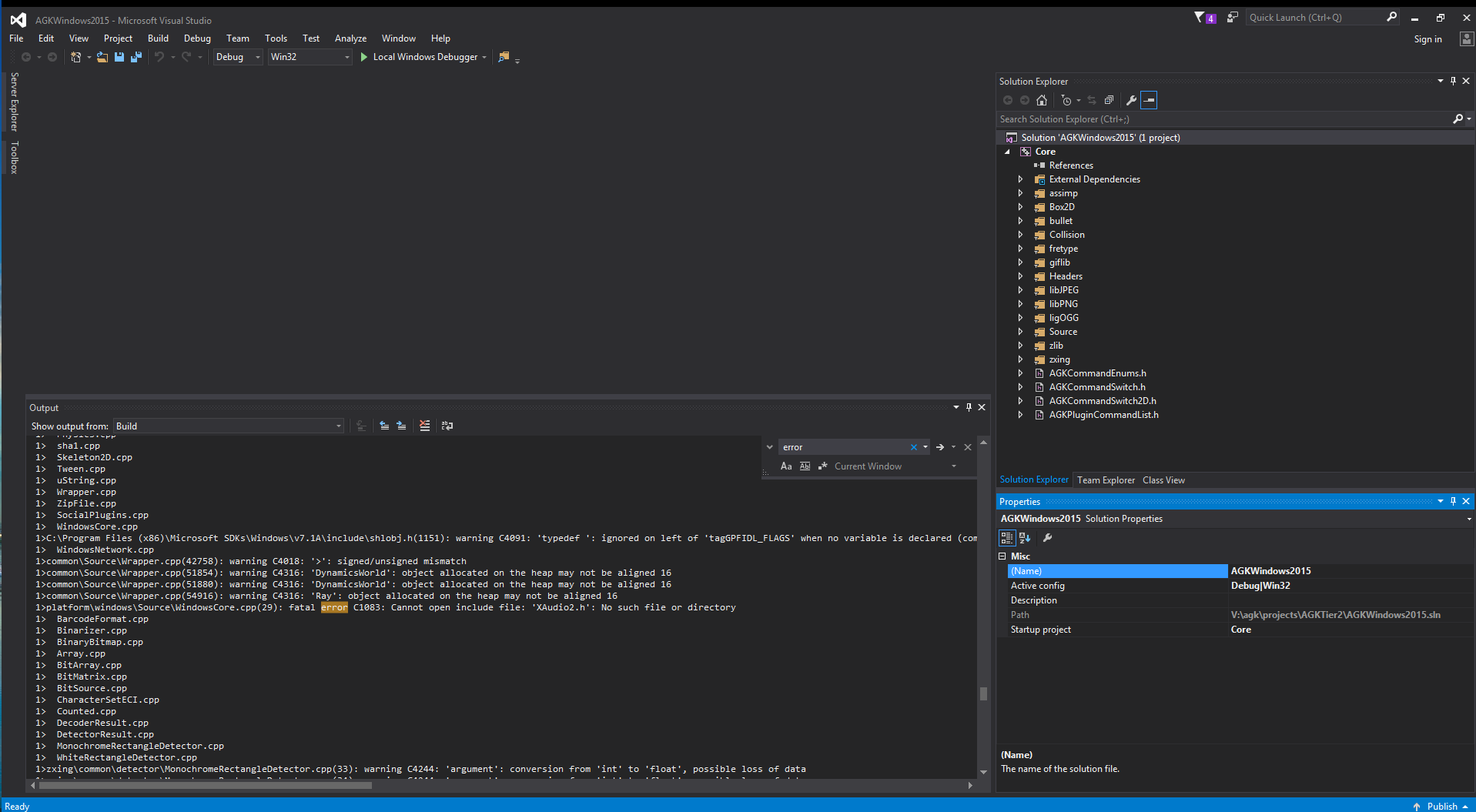Toggle Word Wrap in Output toolbar
Screen dimensions: 1476x812
[x=447, y=426]
